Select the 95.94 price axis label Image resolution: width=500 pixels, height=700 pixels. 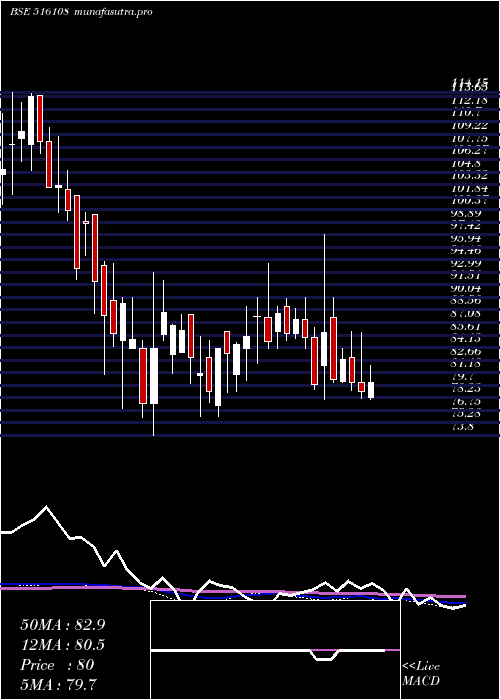(x=467, y=238)
